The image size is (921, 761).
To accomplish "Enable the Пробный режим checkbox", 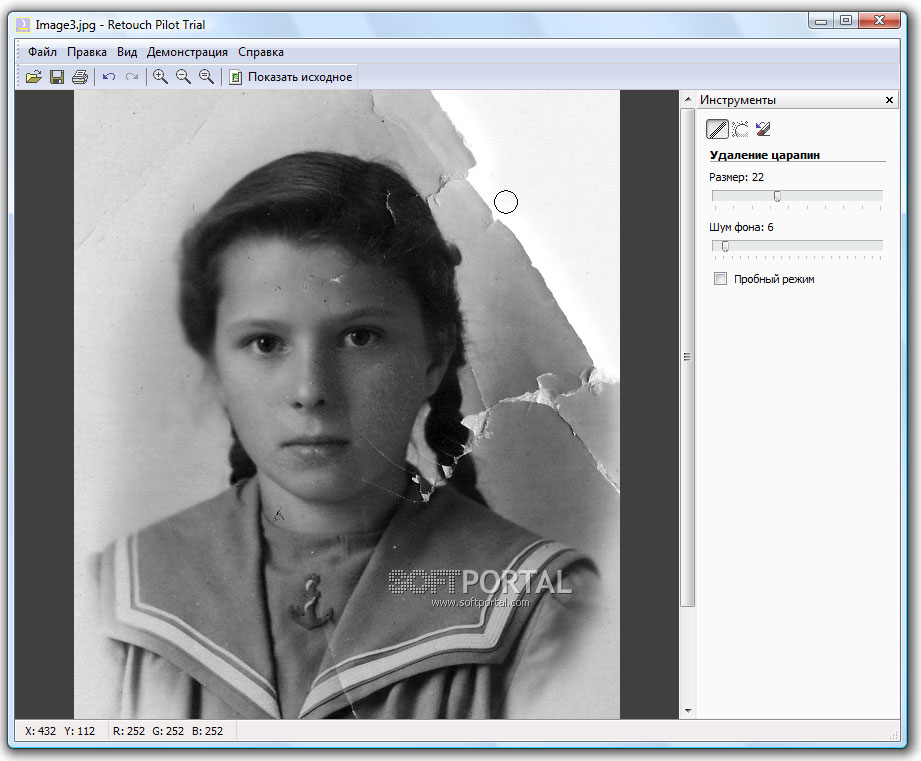I will click(x=720, y=279).
